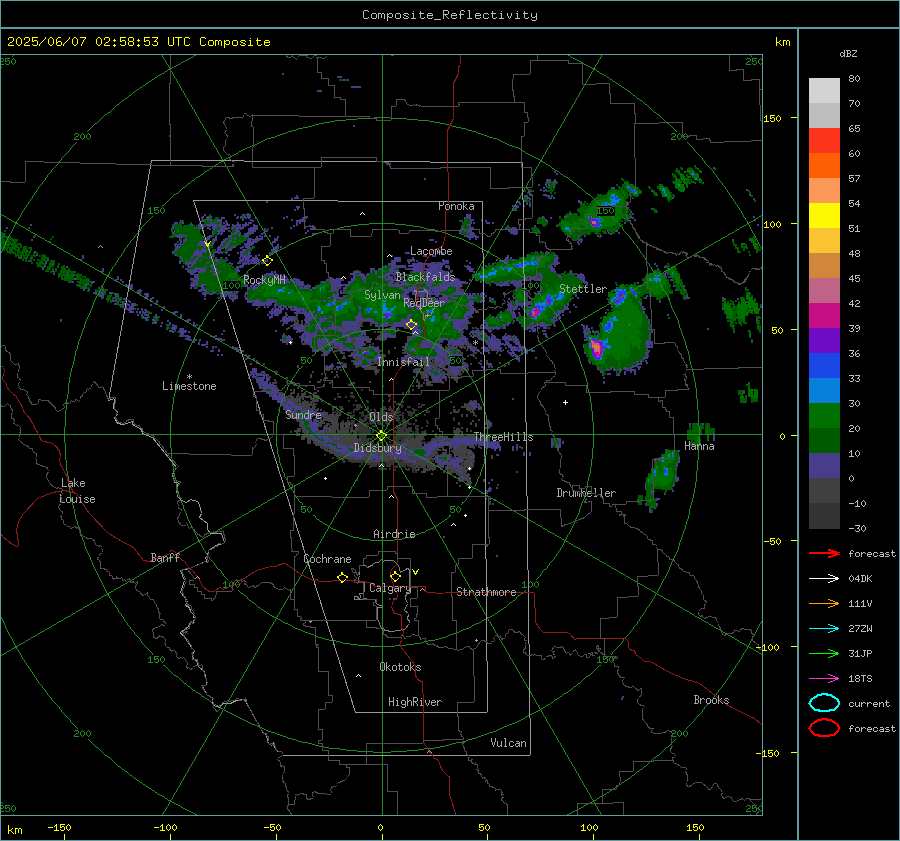Click the yellow diamond marker at RockyMH
Viewport: 900px width, 841px height.
(x=267, y=261)
